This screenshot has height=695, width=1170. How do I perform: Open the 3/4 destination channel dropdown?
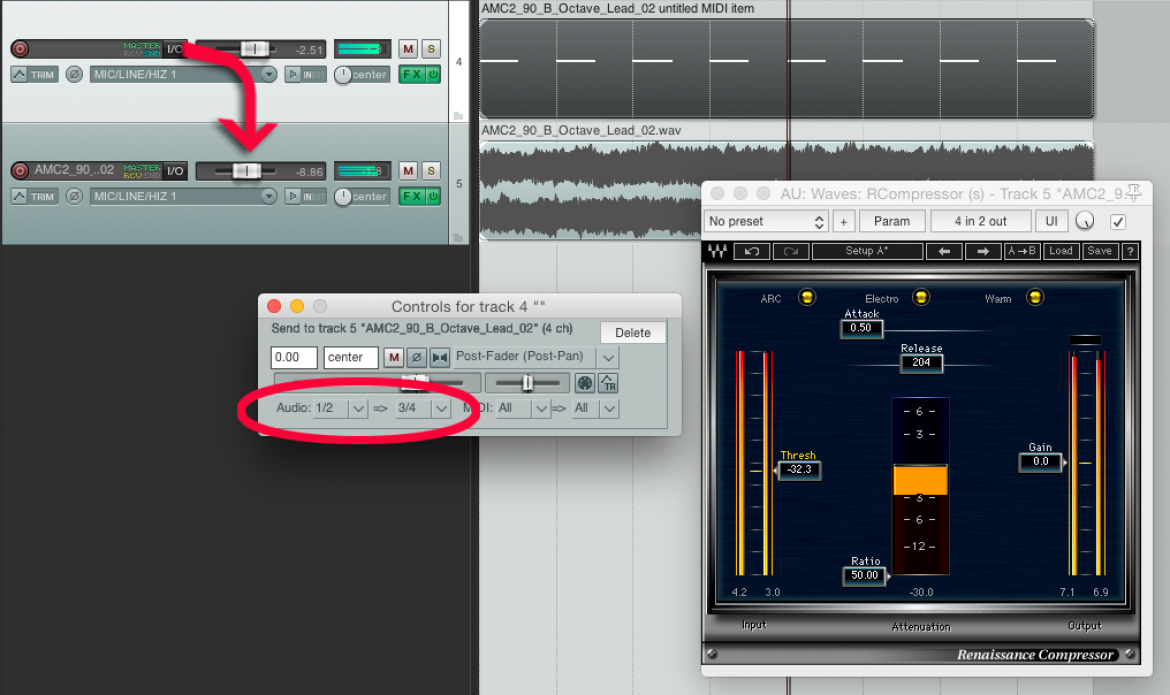(422, 408)
